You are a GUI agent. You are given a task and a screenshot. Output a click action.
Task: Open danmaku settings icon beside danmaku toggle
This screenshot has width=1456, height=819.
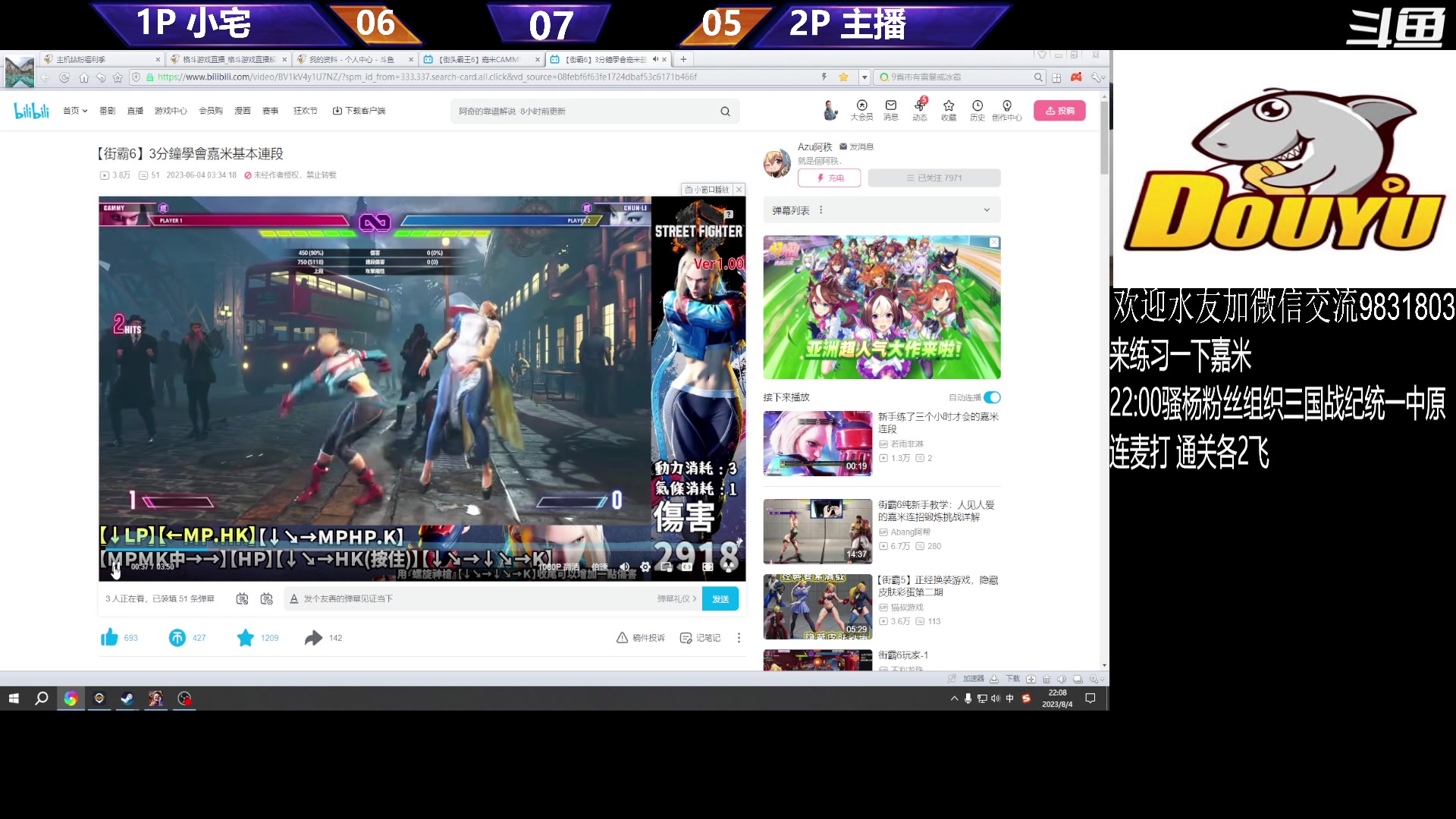pos(266,599)
